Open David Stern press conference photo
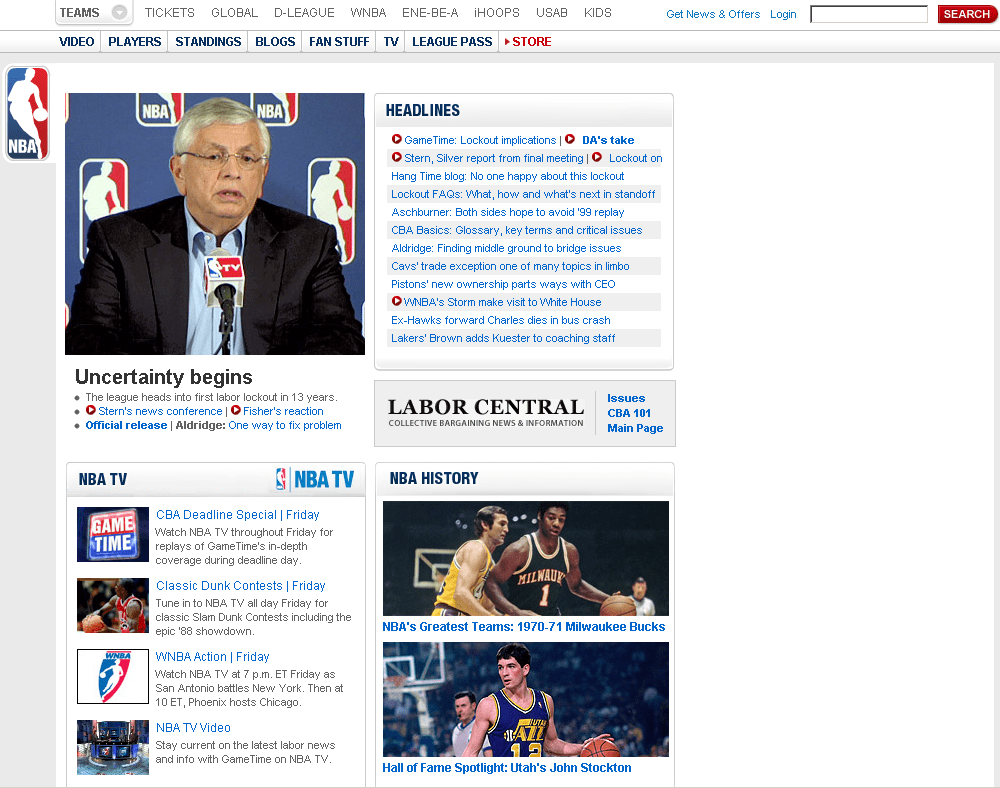1000x788 pixels. click(x=215, y=224)
